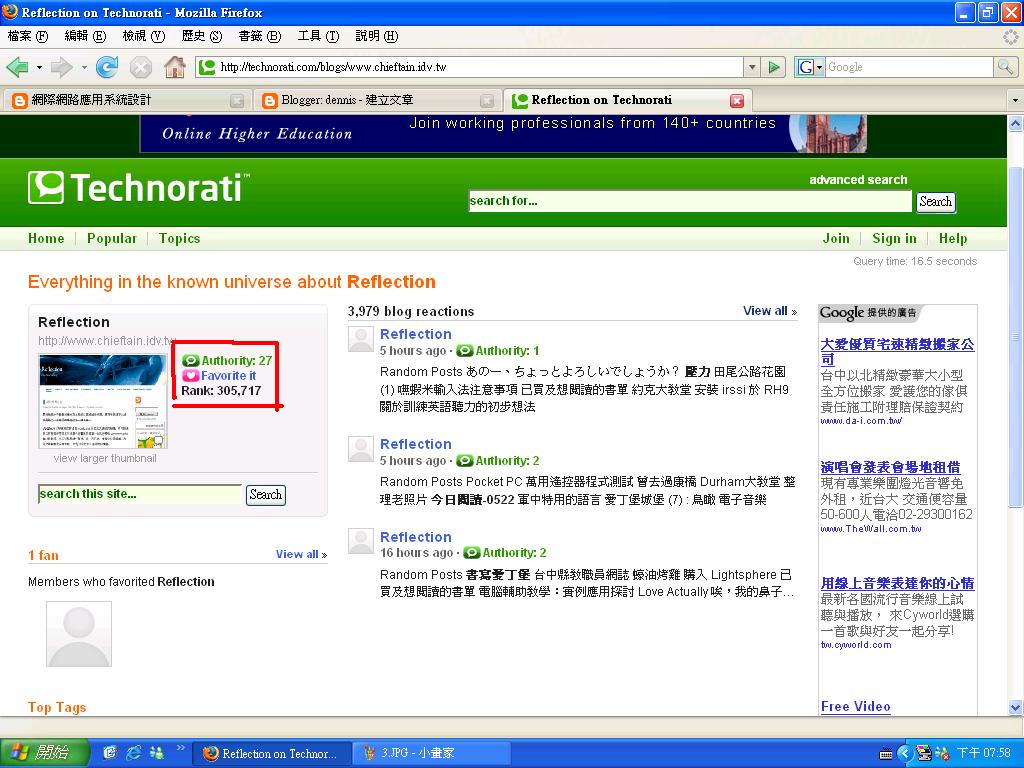Open the 工具 (T) menu
The image size is (1024, 768).
[318, 36]
